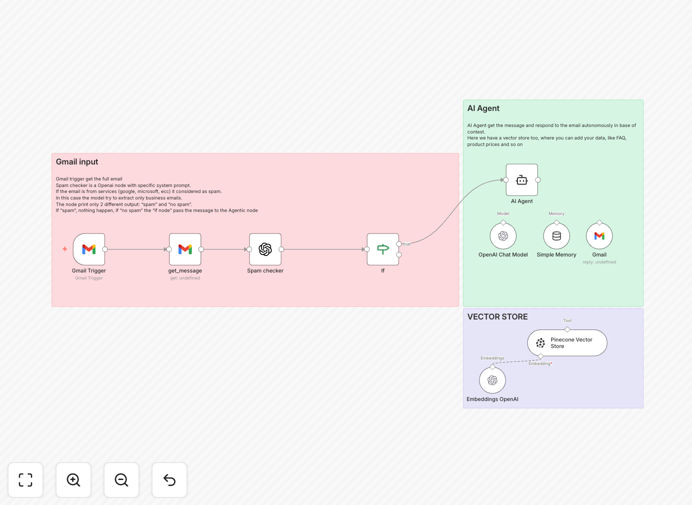Click the If node true output connector
Viewport: 692px width, 505px height.
(x=399, y=244)
